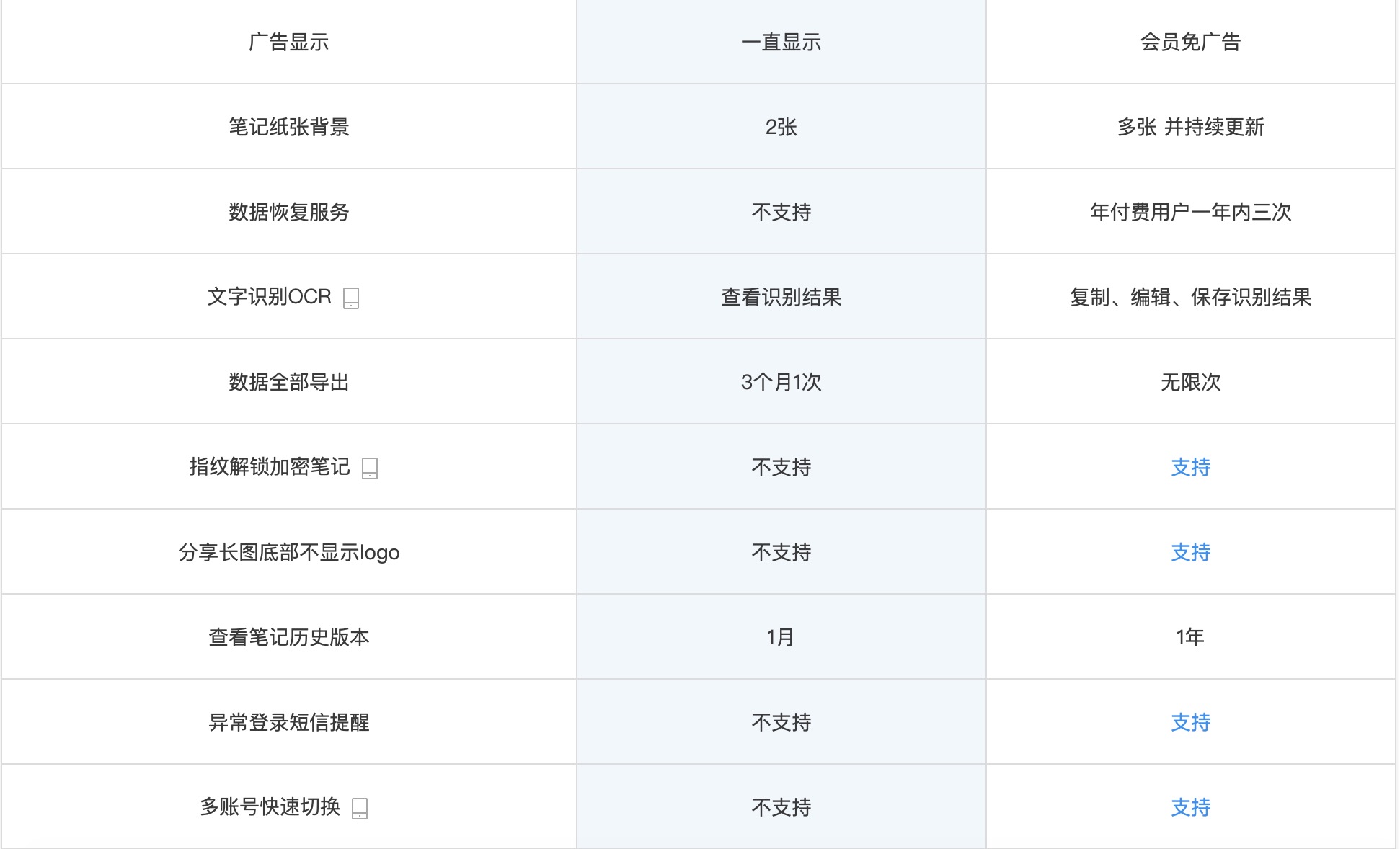Select the 3个月1次 cell
Viewport: 1400px width, 849px height.
pos(781,382)
